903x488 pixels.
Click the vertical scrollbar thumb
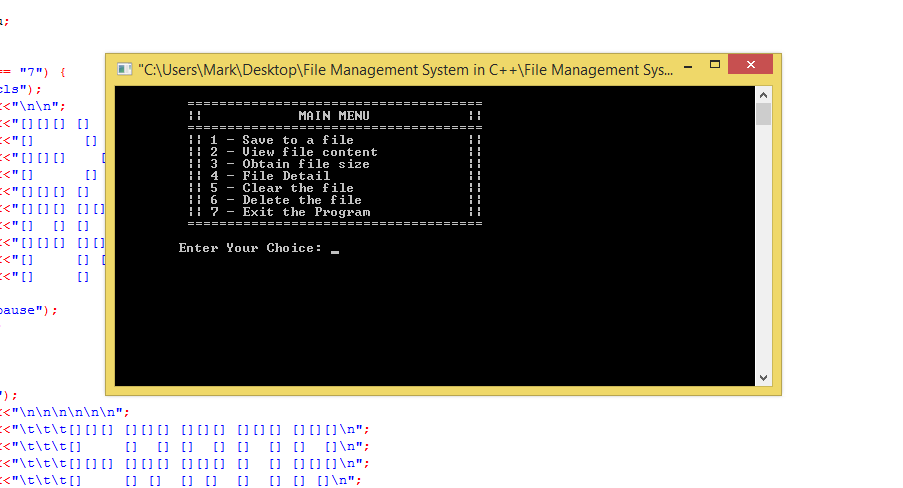coord(763,113)
